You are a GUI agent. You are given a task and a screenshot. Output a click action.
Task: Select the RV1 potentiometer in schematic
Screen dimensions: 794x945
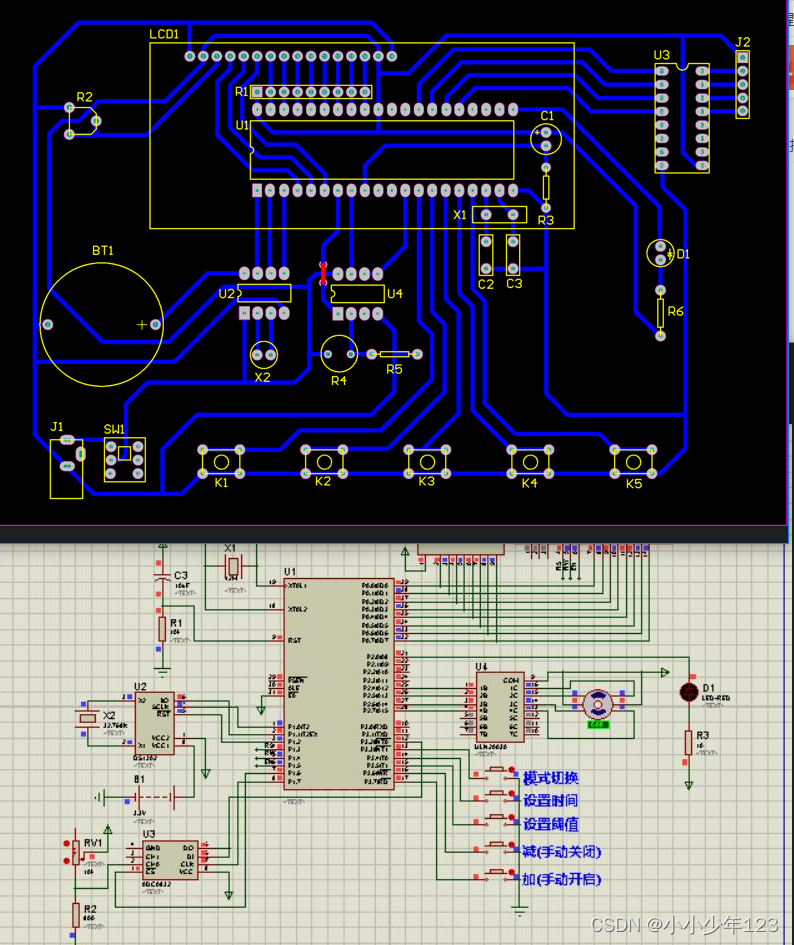pos(76,852)
